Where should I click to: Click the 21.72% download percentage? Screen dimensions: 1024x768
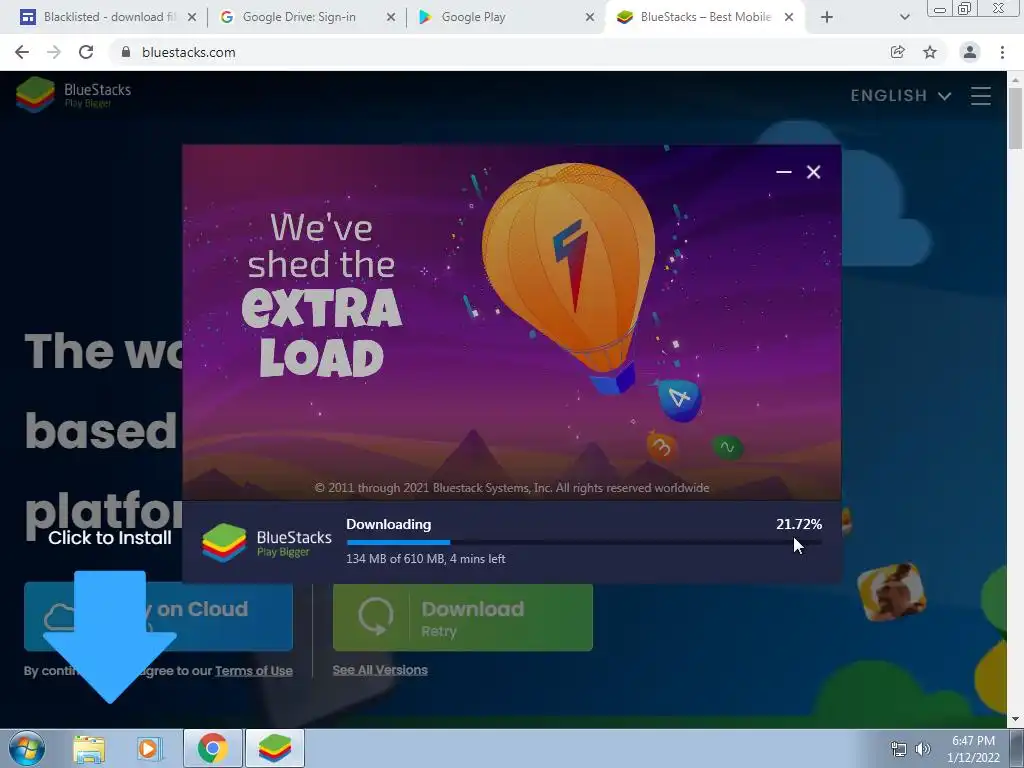799,524
